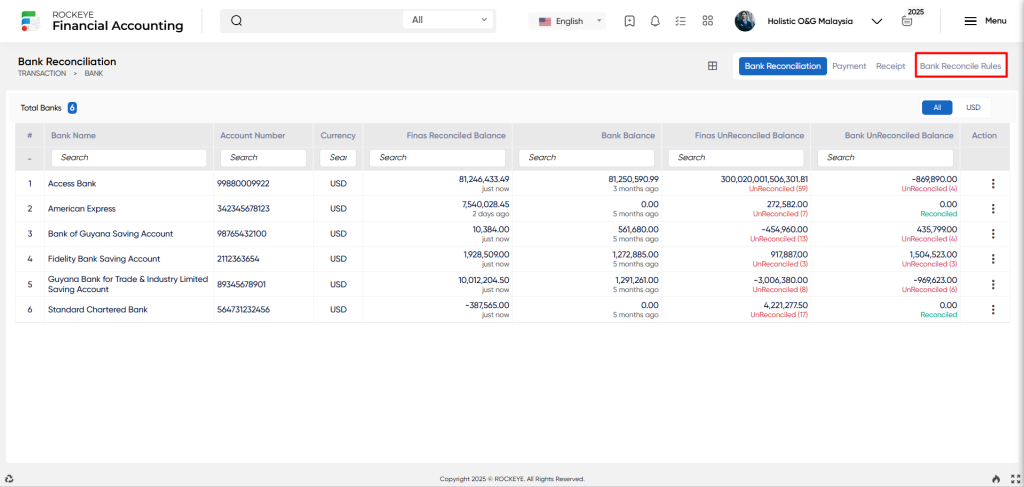Click the table layout grid icon
Viewport: 1024px width, 487px height.
click(x=712, y=66)
